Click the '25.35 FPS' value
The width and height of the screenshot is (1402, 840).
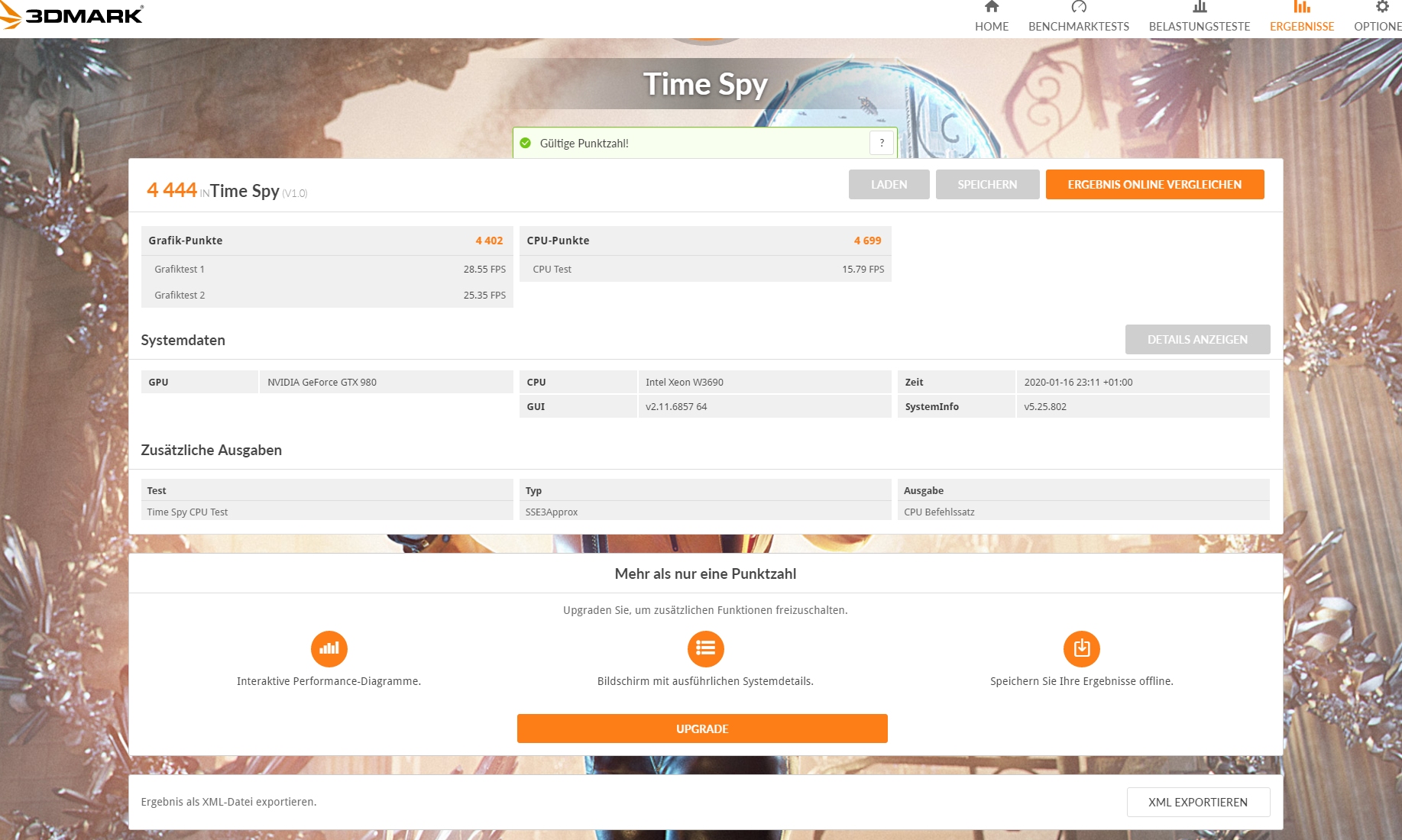[x=484, y=296]
